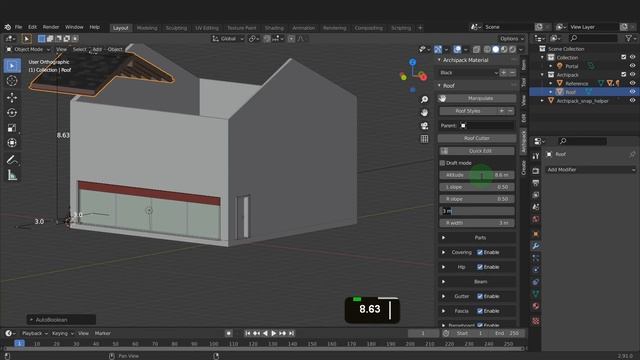Jump to the timeline start
Viewport: 640px width, 360px height.
[x=247, y=333]
